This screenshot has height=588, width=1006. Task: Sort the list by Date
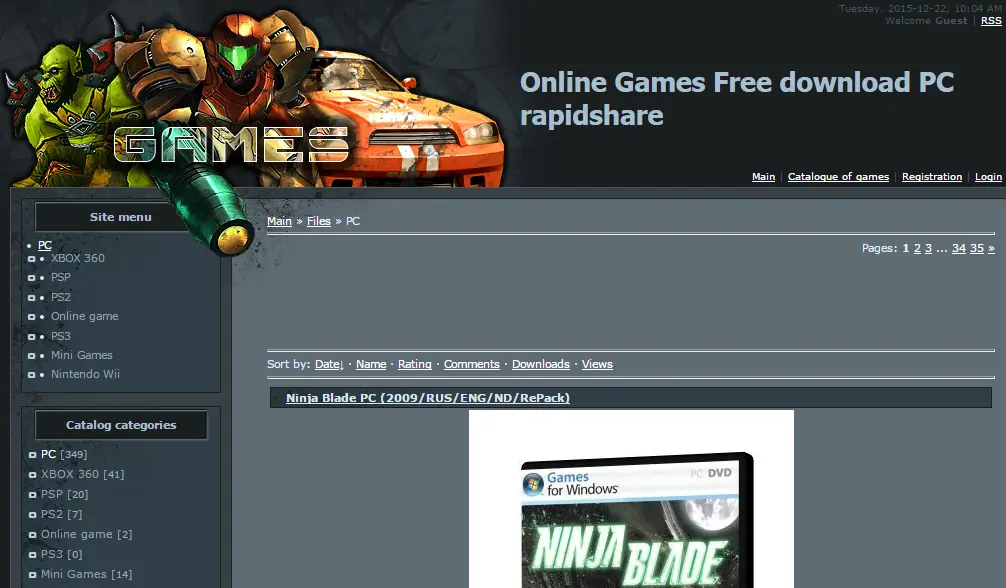pyautogui.click(x=329, y=364)
